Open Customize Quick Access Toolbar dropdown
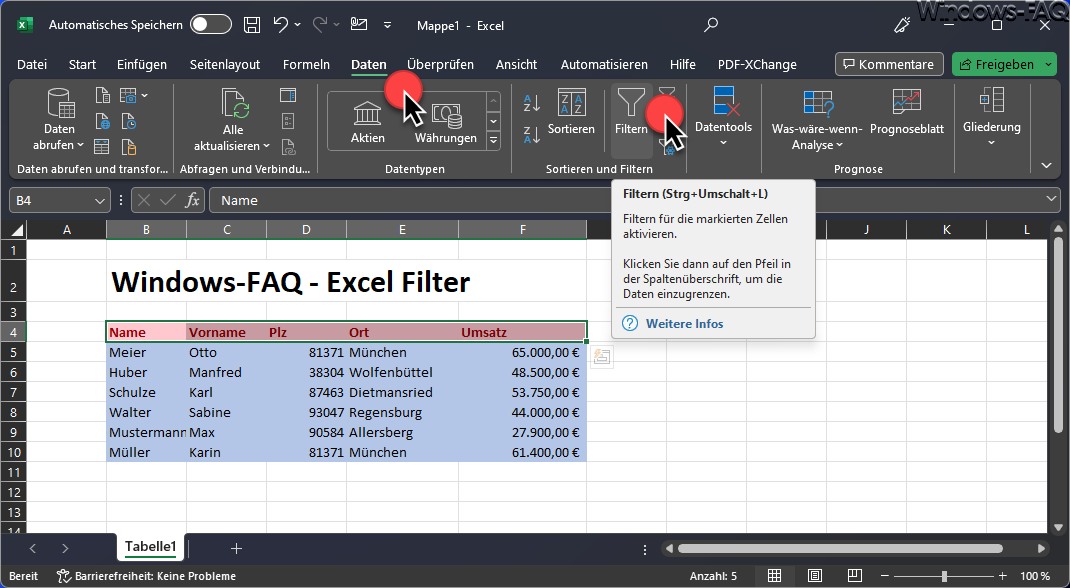This screenshot has height=588, width=1070. (x=388, y=25)
